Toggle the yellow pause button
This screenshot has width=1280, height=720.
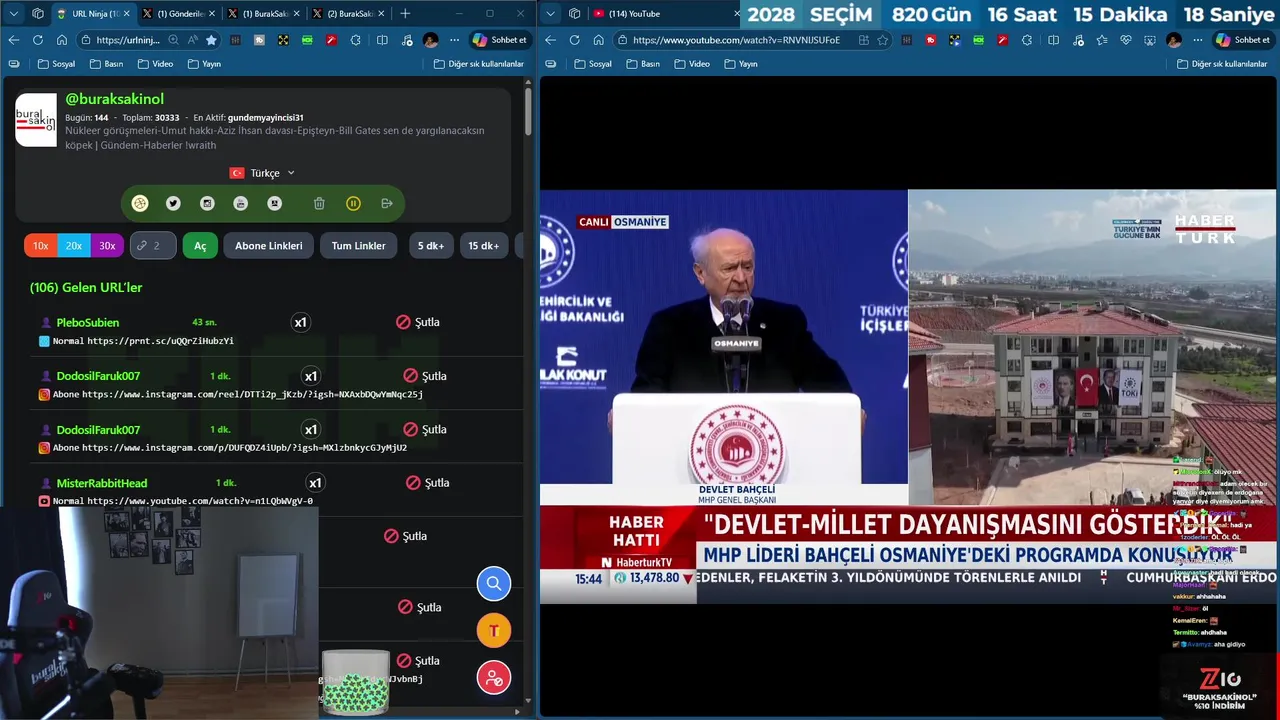tap(353, 203)
